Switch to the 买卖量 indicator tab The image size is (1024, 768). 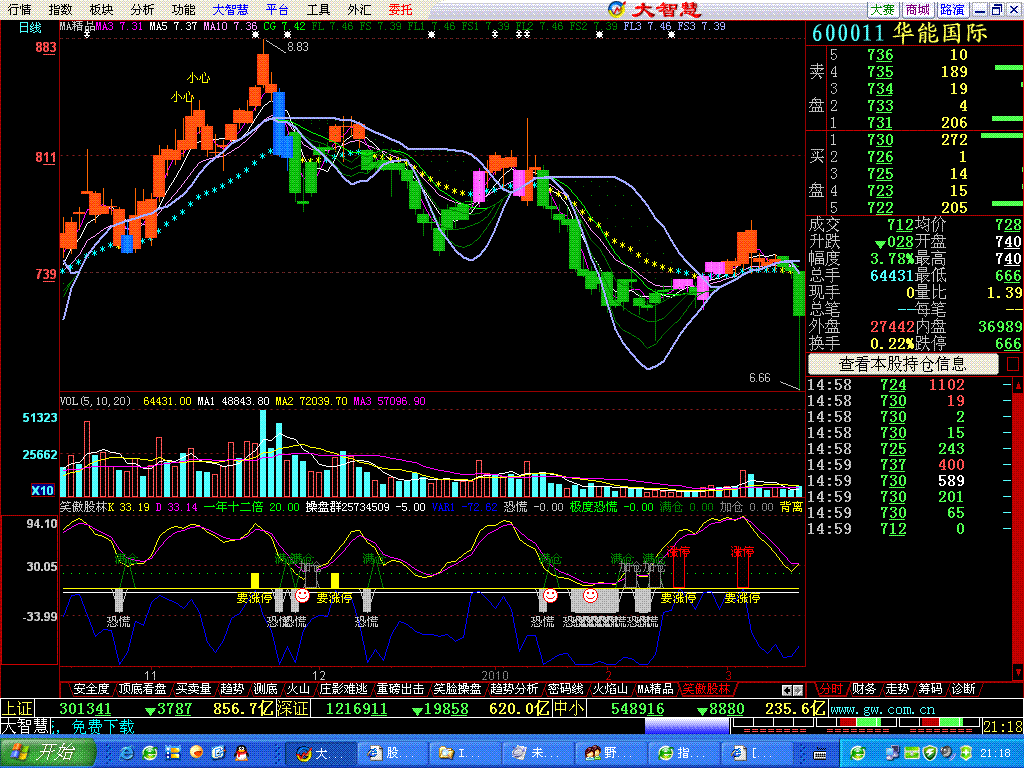pos(193,689)
